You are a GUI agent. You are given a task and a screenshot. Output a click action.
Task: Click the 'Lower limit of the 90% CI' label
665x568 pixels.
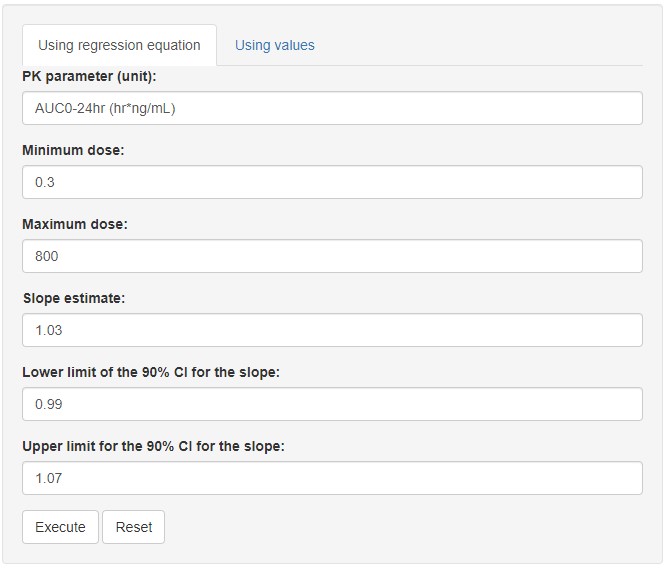(x=150, y=372)
